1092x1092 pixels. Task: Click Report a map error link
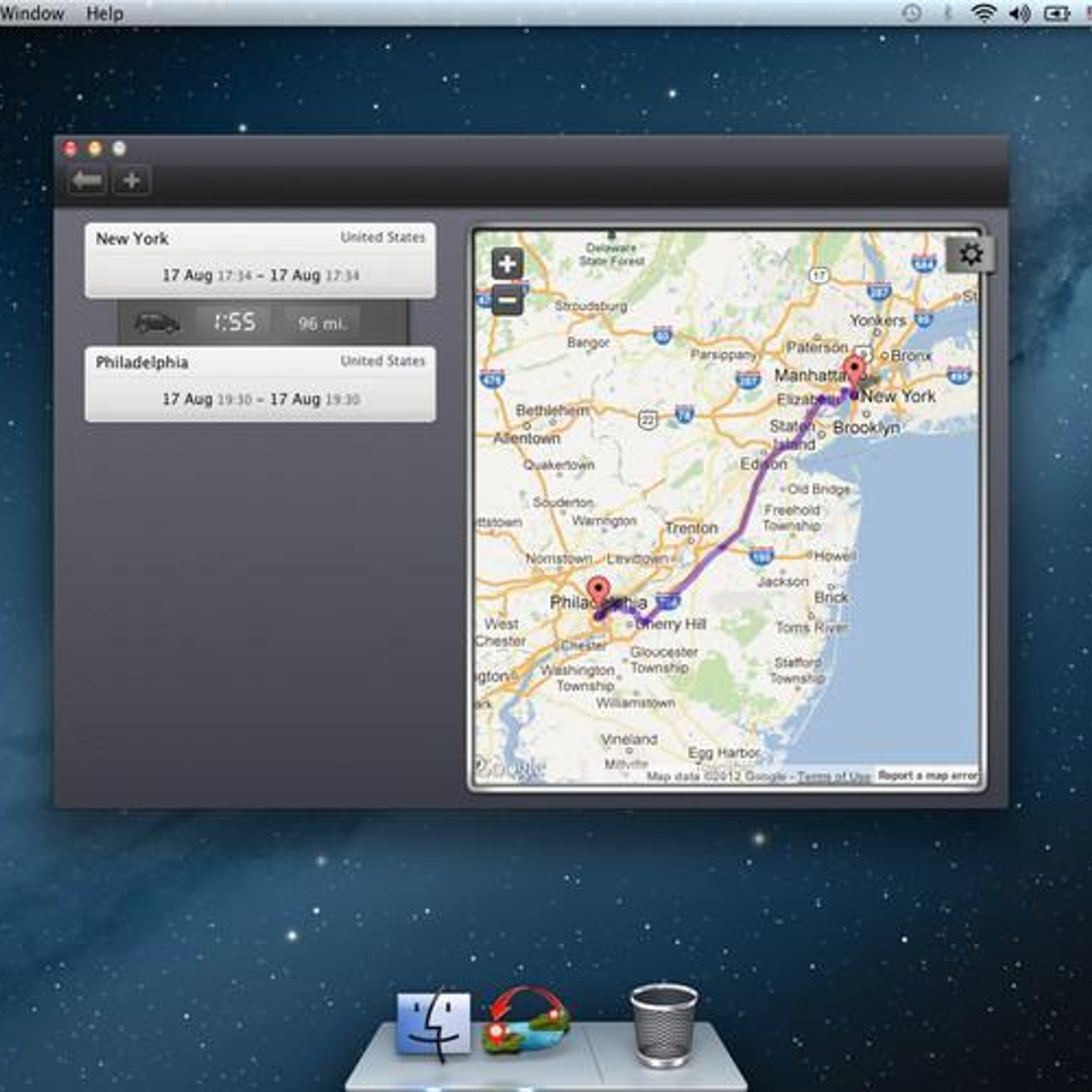pyautogui.click(x=928, y=775)
